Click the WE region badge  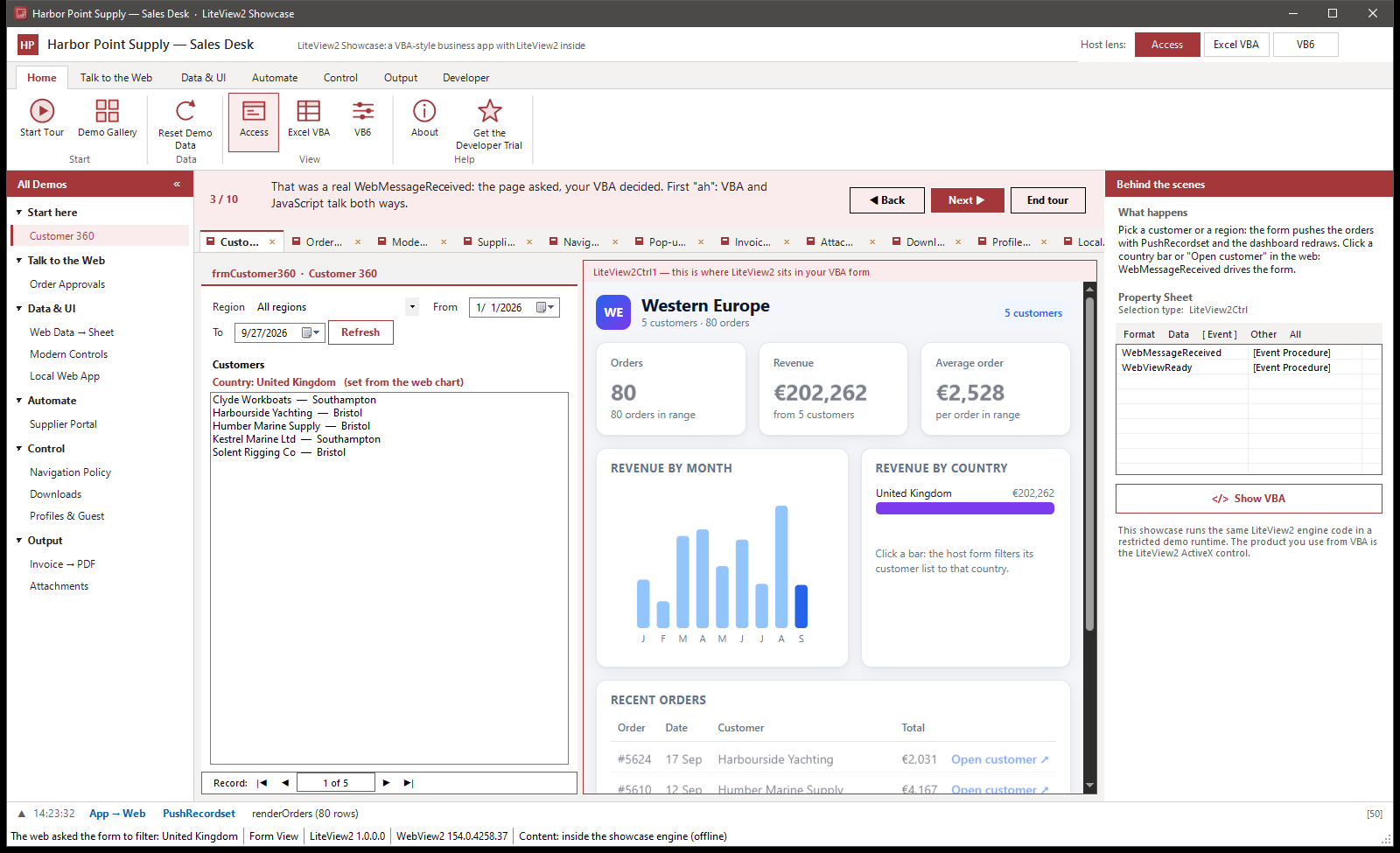pos(613,312)
